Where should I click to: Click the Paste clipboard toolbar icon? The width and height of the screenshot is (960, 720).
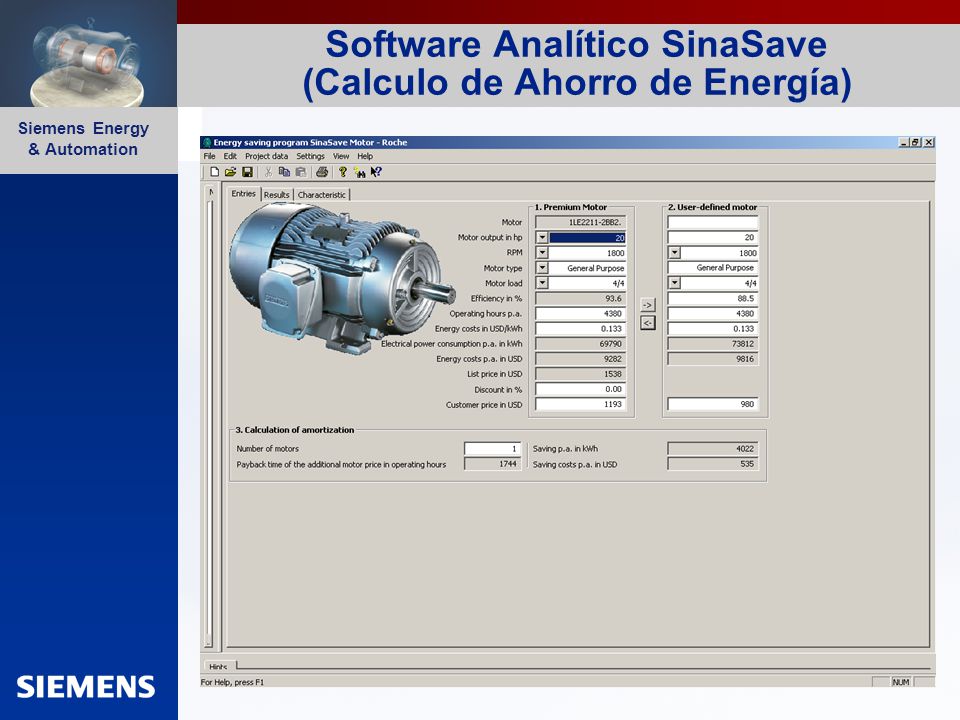301,172
